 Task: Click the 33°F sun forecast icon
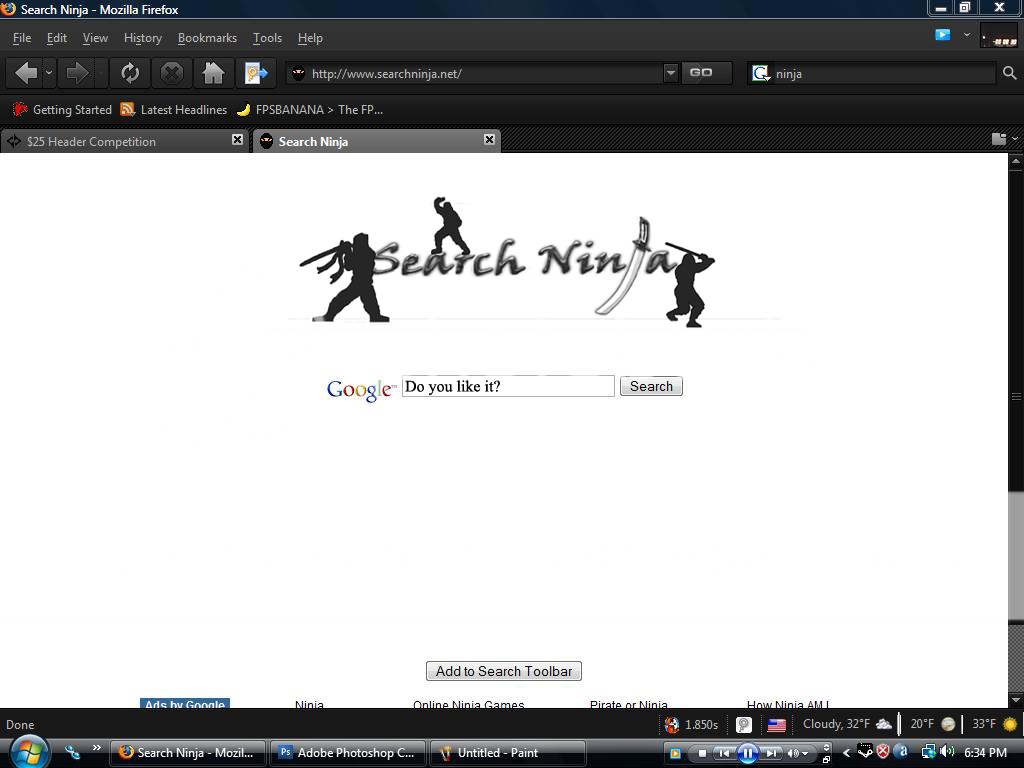pyautogui.click(x=1010, y=724)
